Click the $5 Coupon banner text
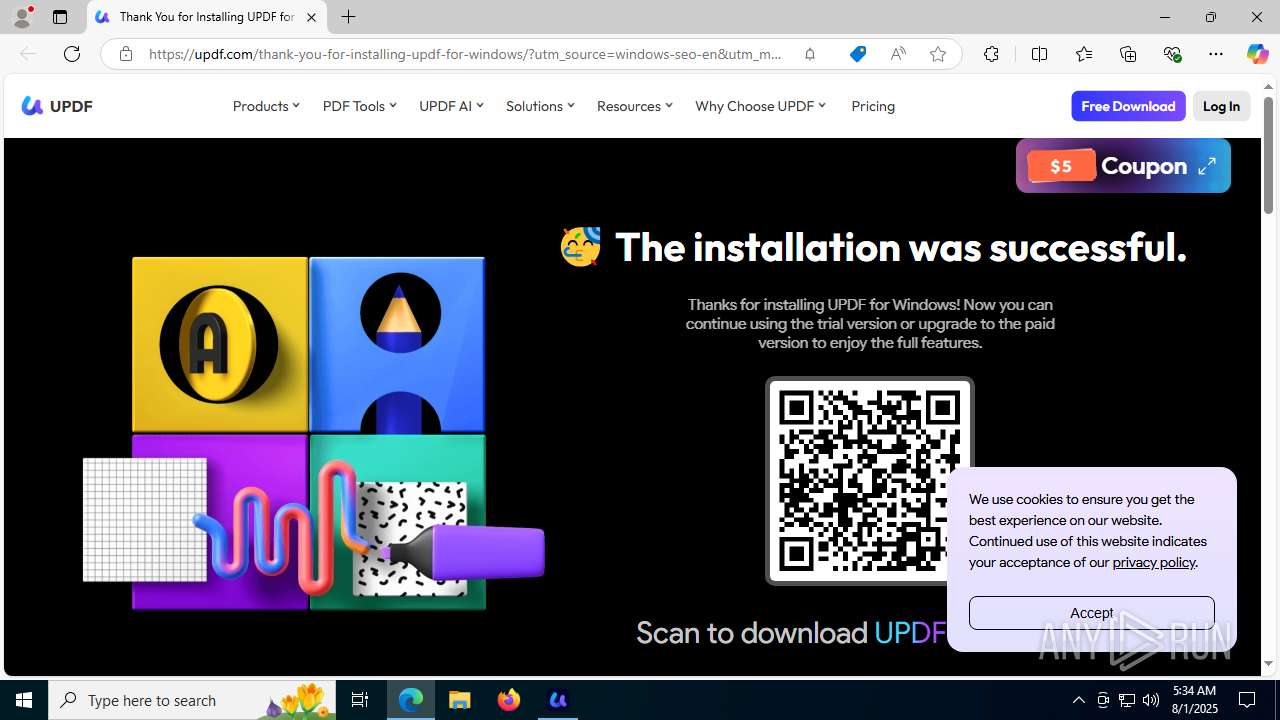 tap(1144, 166)
